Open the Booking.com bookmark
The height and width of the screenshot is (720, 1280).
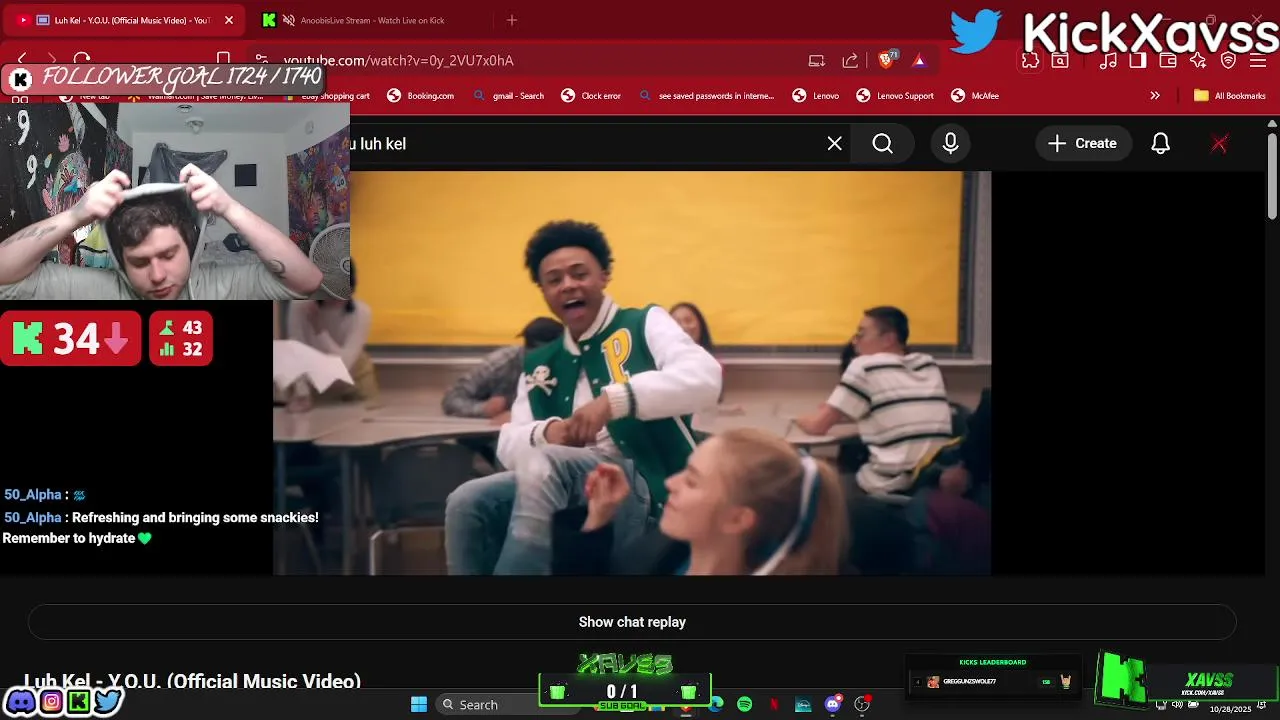tap(421, 96)
